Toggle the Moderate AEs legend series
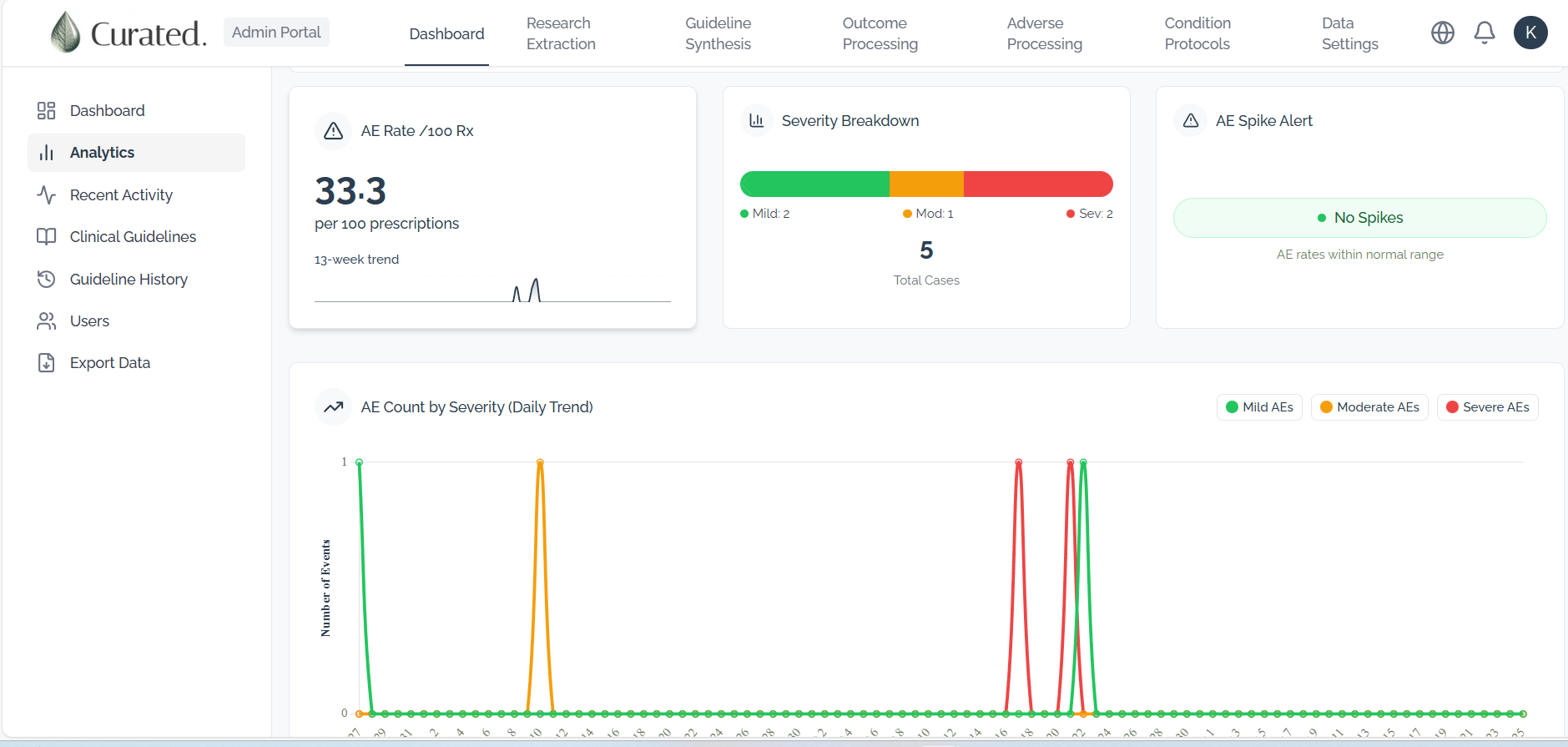This screenshot has height=747, width=1568. [x=1369, y=407]
